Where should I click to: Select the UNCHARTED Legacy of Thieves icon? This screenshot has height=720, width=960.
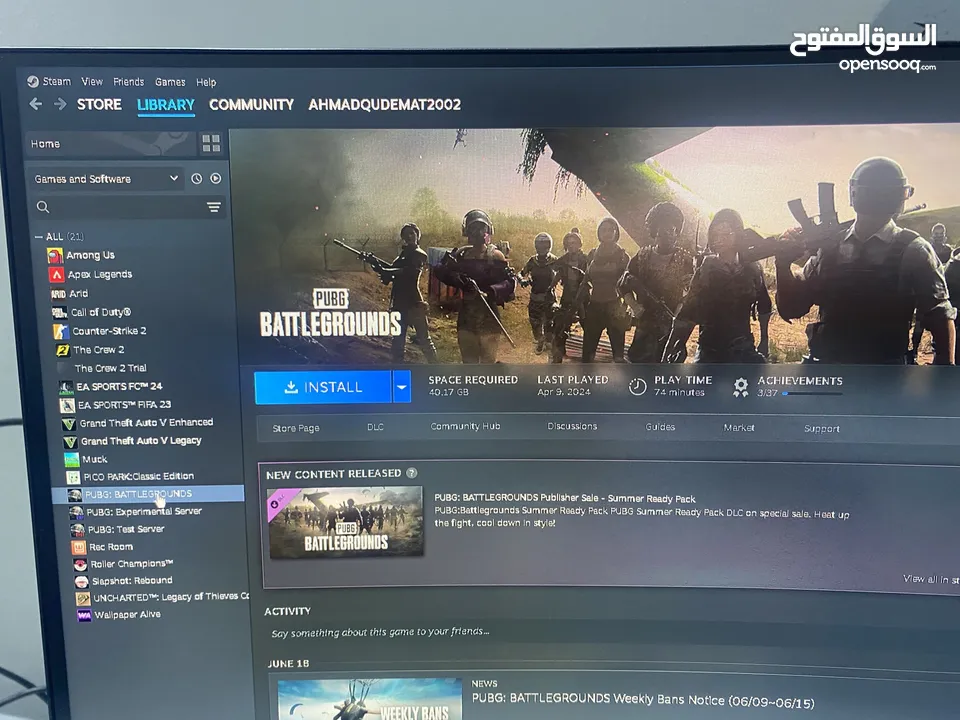point(83,598)
